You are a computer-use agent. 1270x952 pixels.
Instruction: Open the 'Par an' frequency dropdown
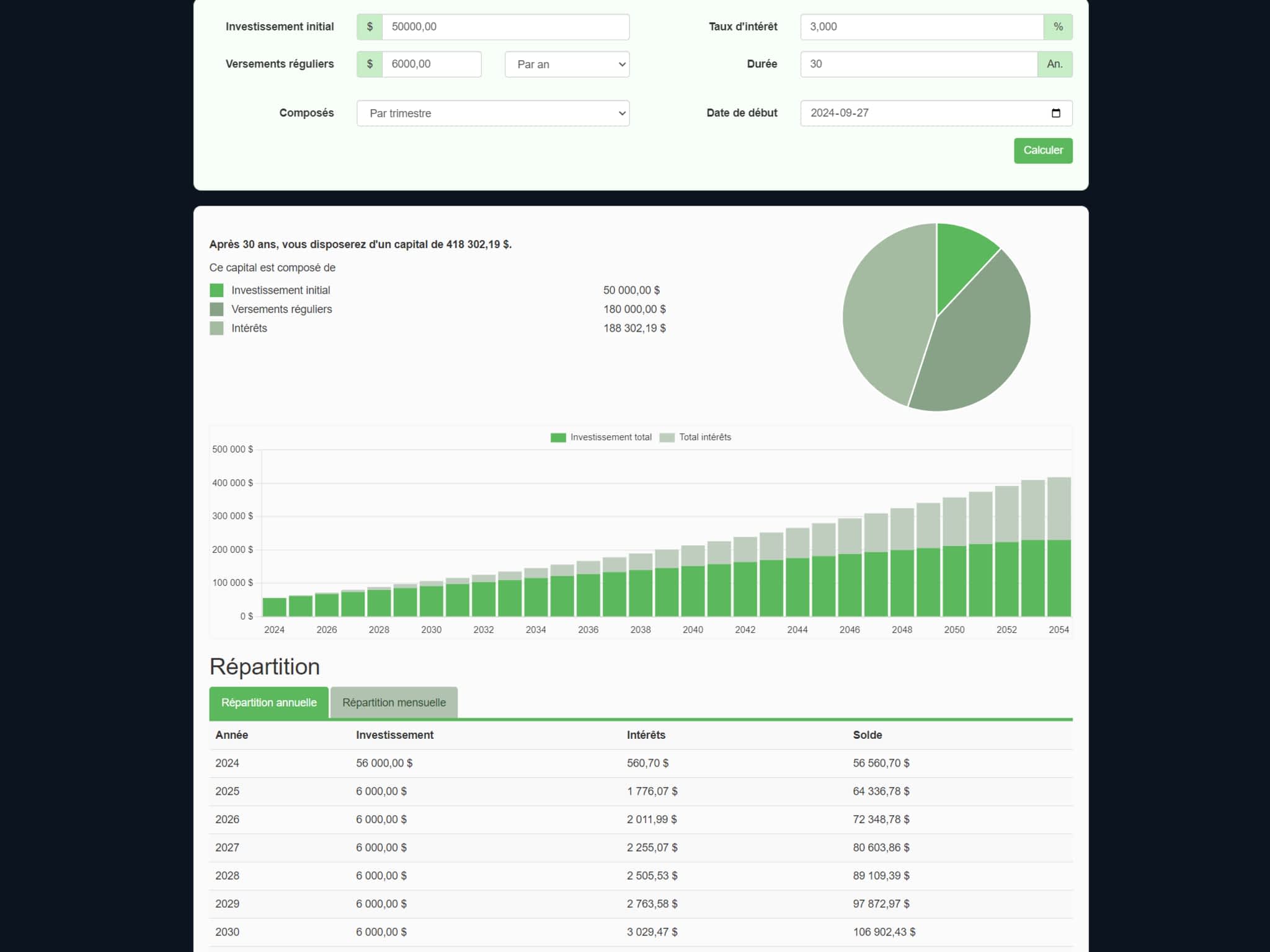point(567,64)
